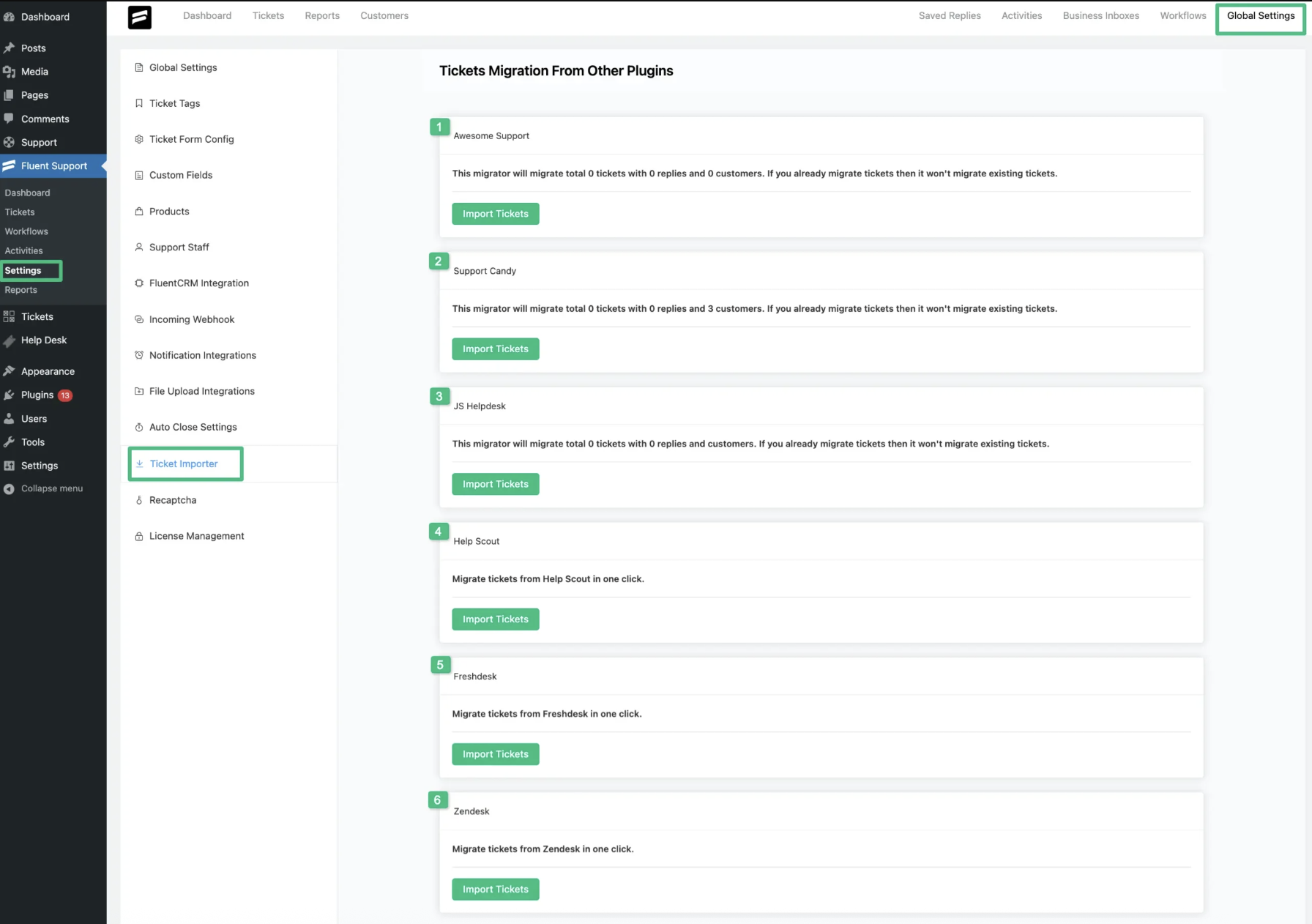The height and width of the screenshot is (924, 1312).
Task: Click the Ticket Tags bookmark icon
Action: (139, 103)
